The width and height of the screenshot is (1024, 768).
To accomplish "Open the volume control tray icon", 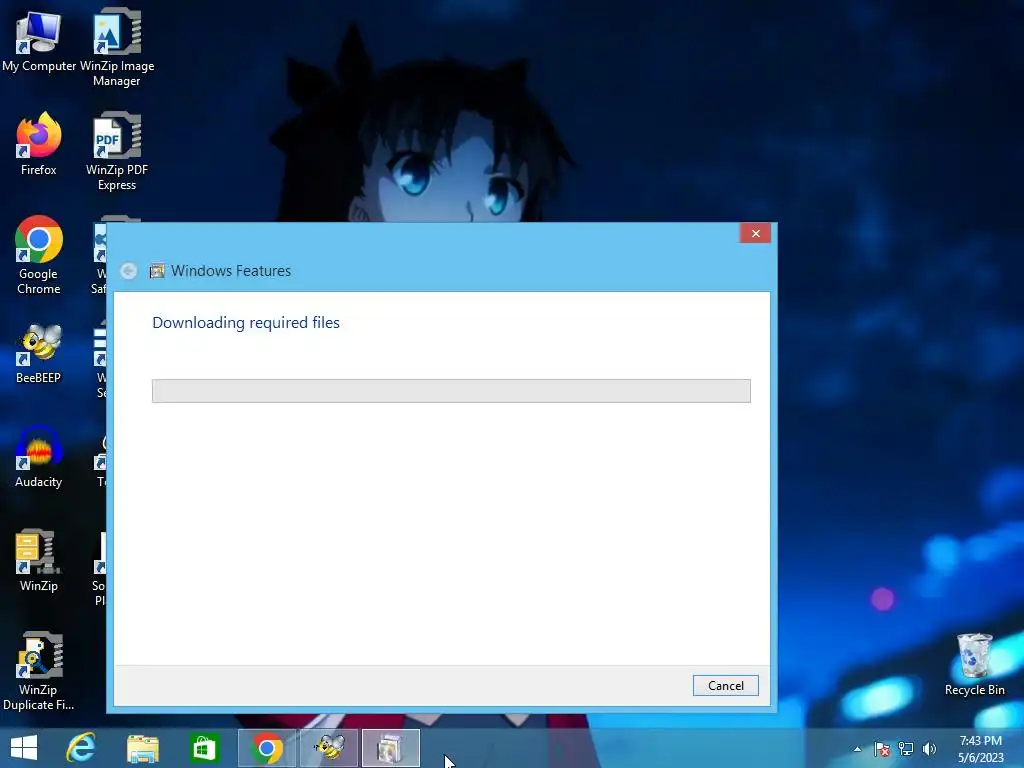I will pos(929,749).
